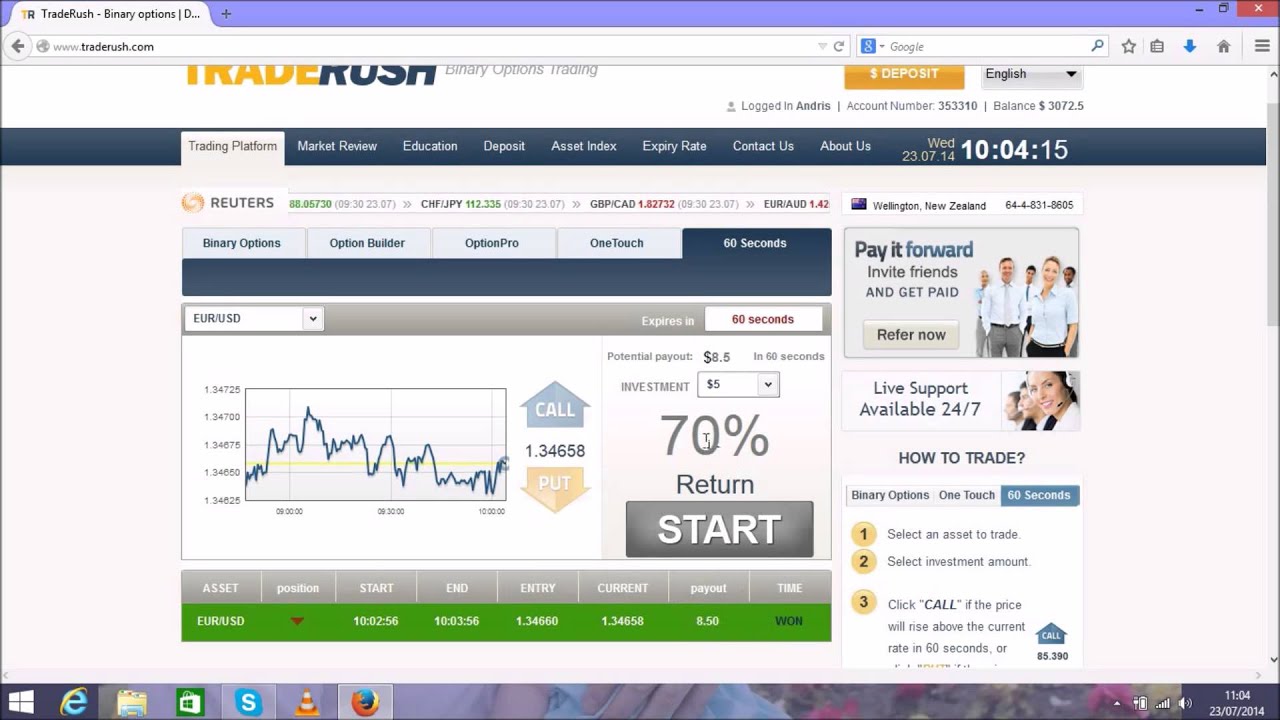Viewport: 1280px width, 720px height.
Task: Open the Market Review menu
Action: pyautogui.click(x=337, y=146)
